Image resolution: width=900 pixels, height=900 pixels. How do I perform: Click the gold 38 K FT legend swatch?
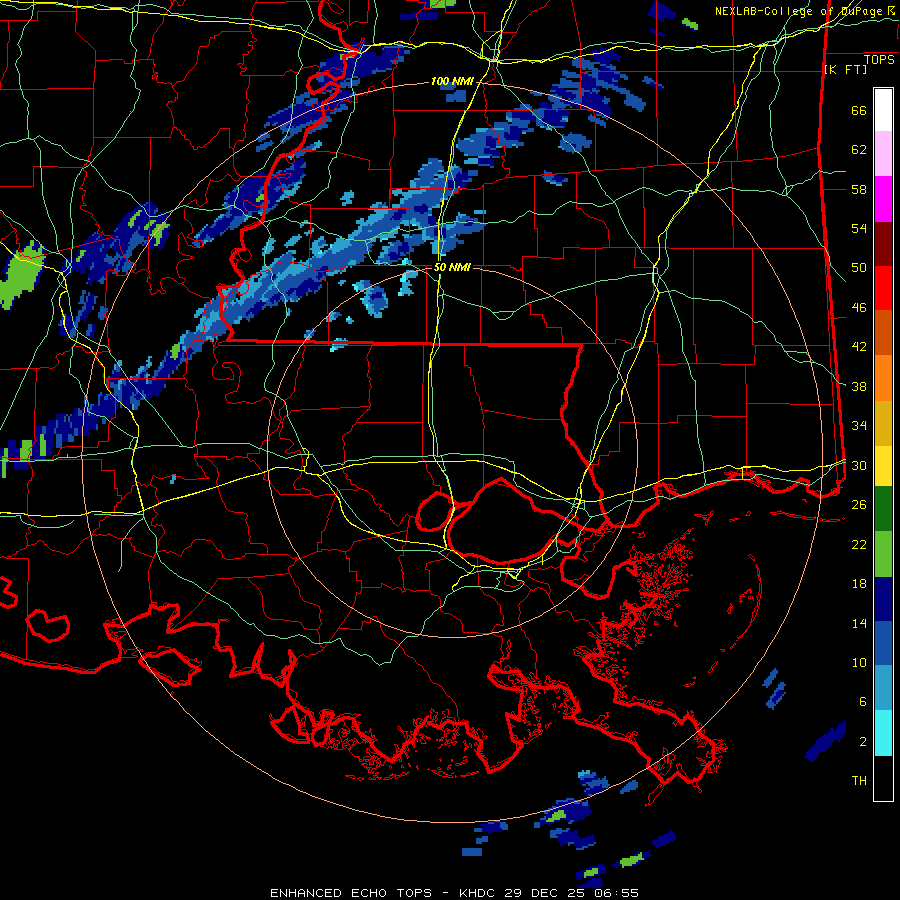coord(883,424)
